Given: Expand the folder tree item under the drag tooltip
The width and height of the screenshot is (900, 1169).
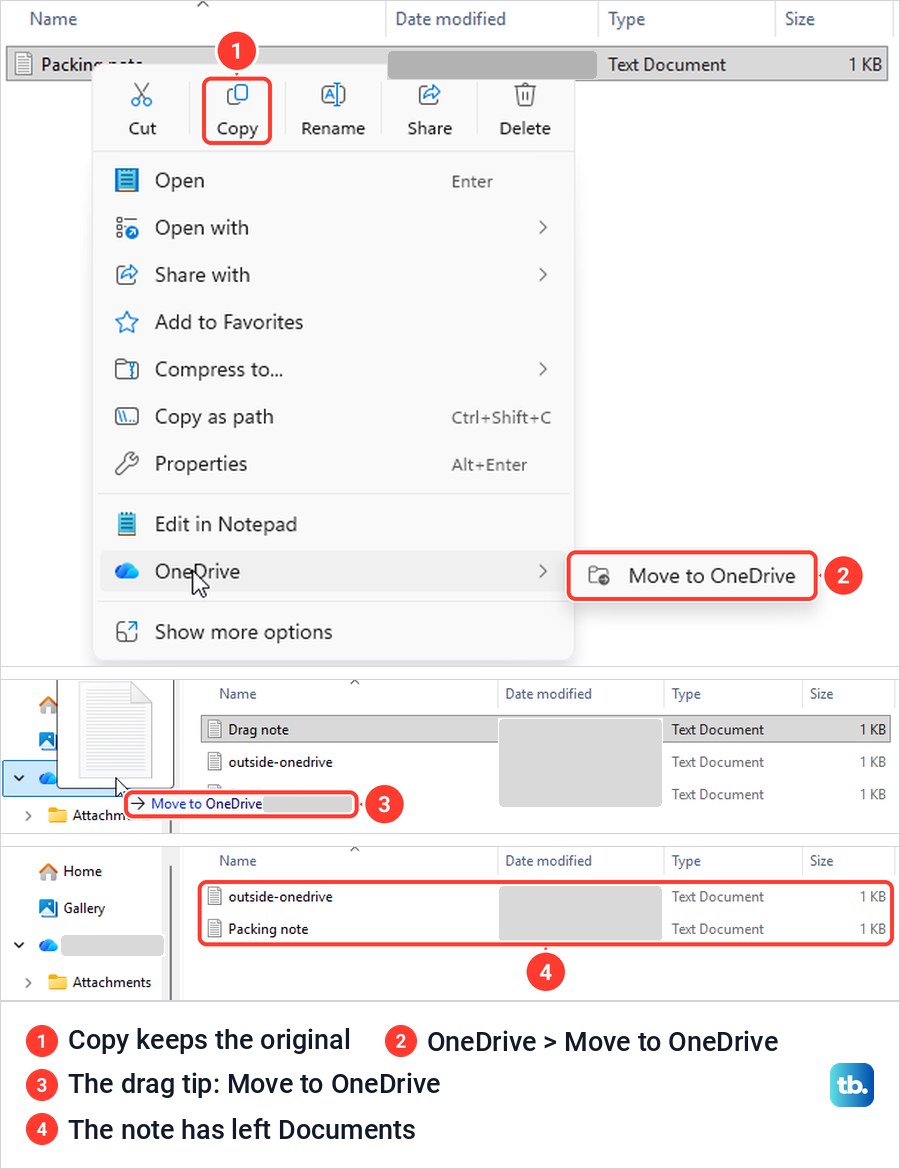Looking at the screenshot, I should (28, 816).
